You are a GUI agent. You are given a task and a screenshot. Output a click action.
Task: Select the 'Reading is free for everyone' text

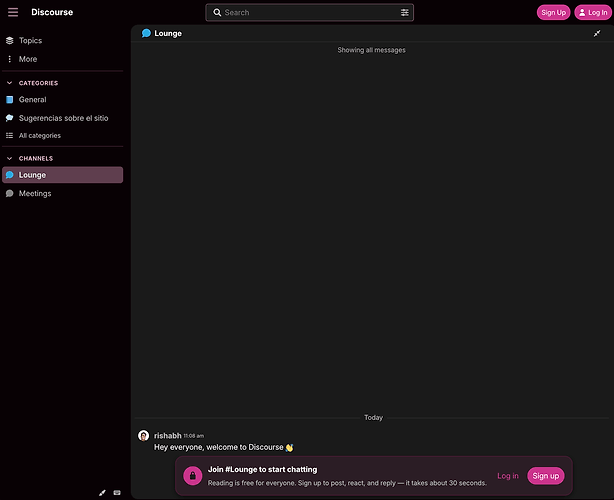click(x=347, y=483)
